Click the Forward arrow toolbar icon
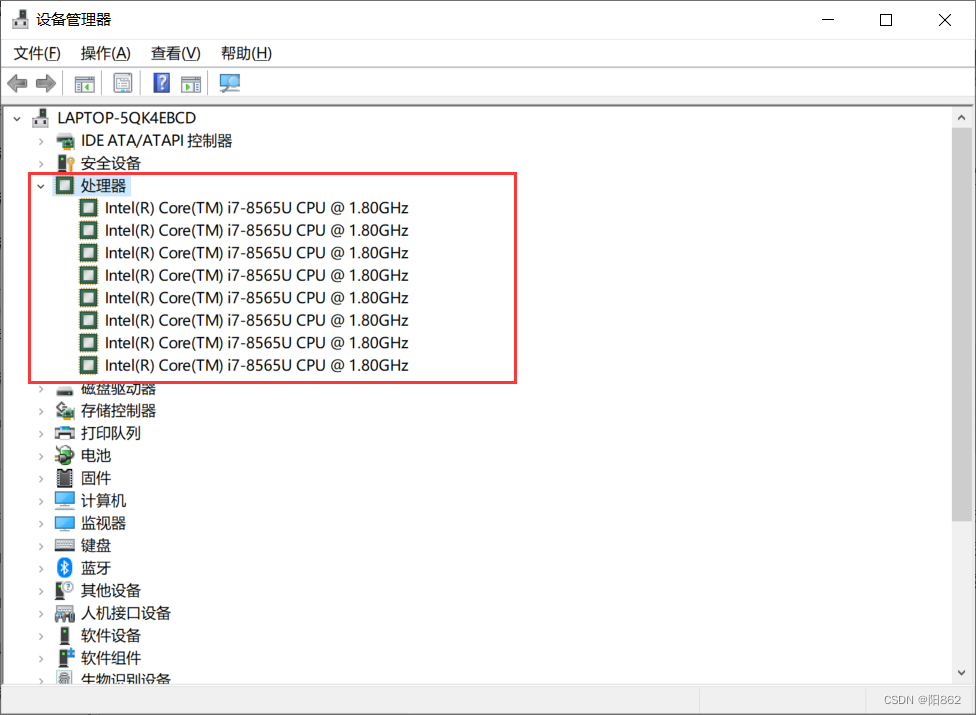Screen dimensions: 976x715 46,83
